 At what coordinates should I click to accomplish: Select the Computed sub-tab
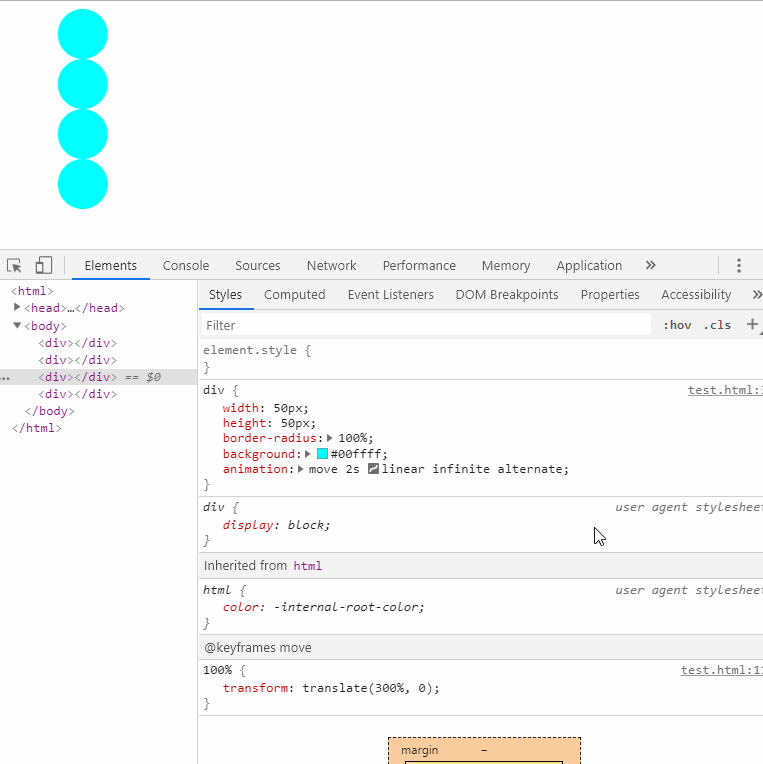[x=295, y=295]
